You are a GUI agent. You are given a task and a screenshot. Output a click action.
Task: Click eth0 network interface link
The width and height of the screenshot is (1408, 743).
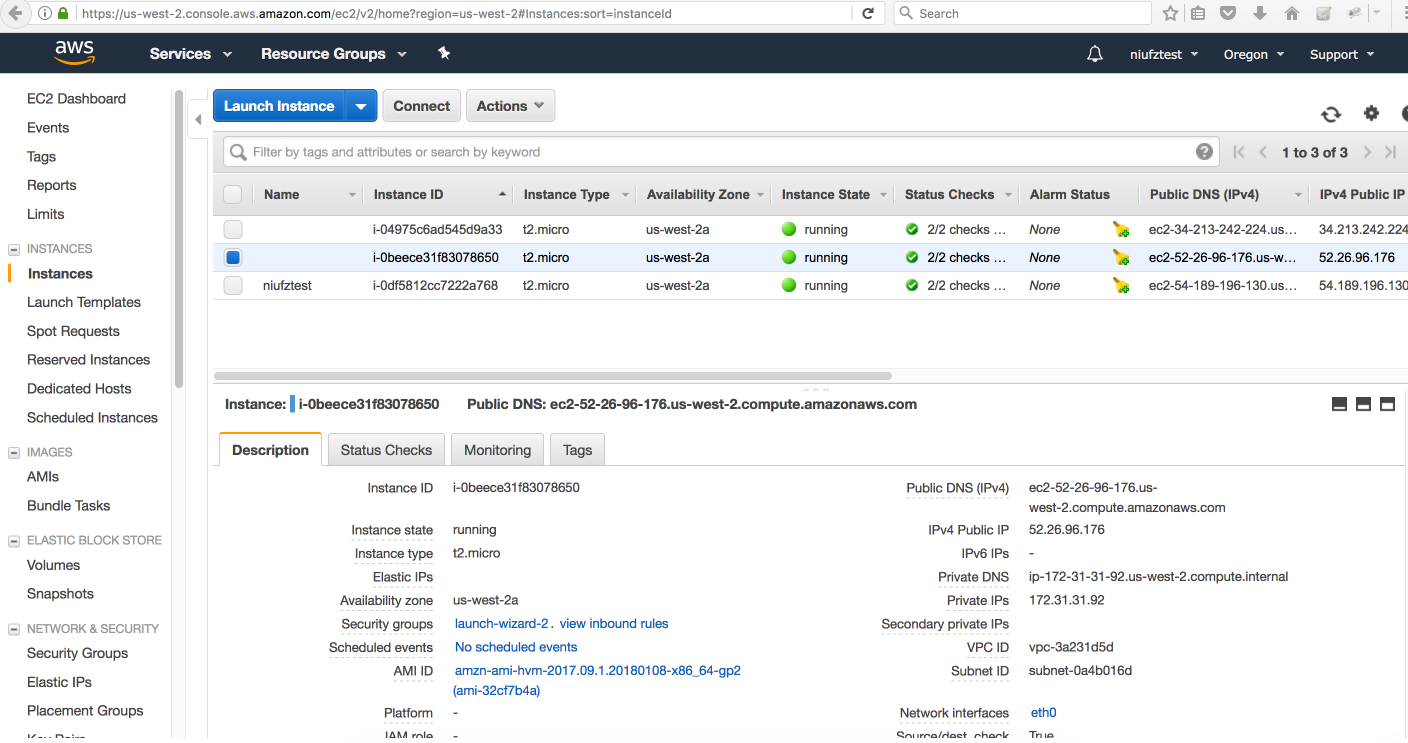[1043, 713]
